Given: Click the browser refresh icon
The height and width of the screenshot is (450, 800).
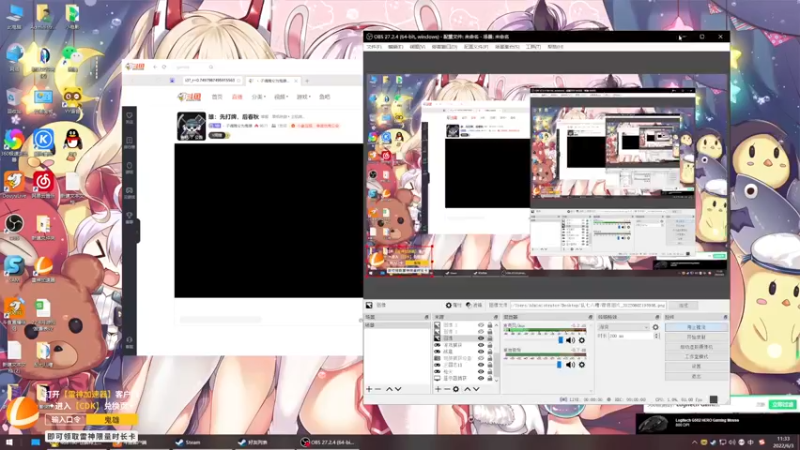Looking at the screenshot, I should [164, 67].
